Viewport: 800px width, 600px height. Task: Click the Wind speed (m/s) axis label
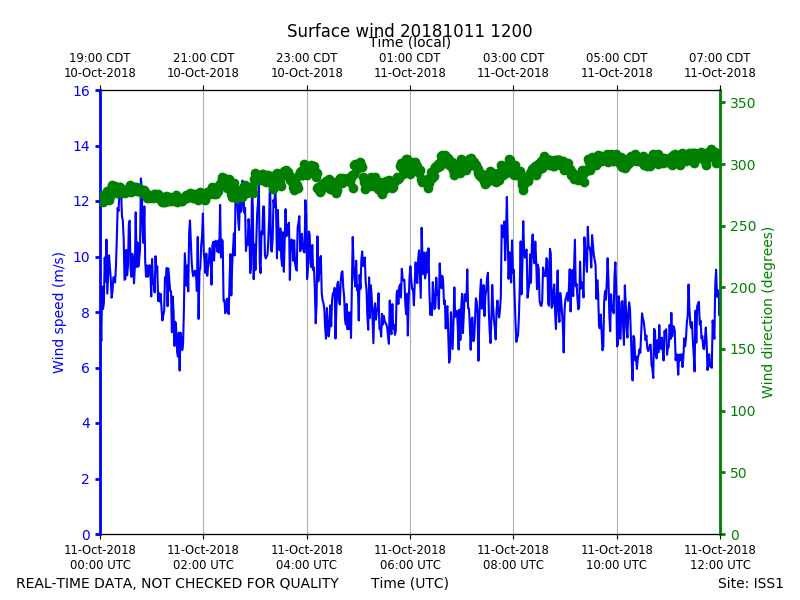[59, 312]
